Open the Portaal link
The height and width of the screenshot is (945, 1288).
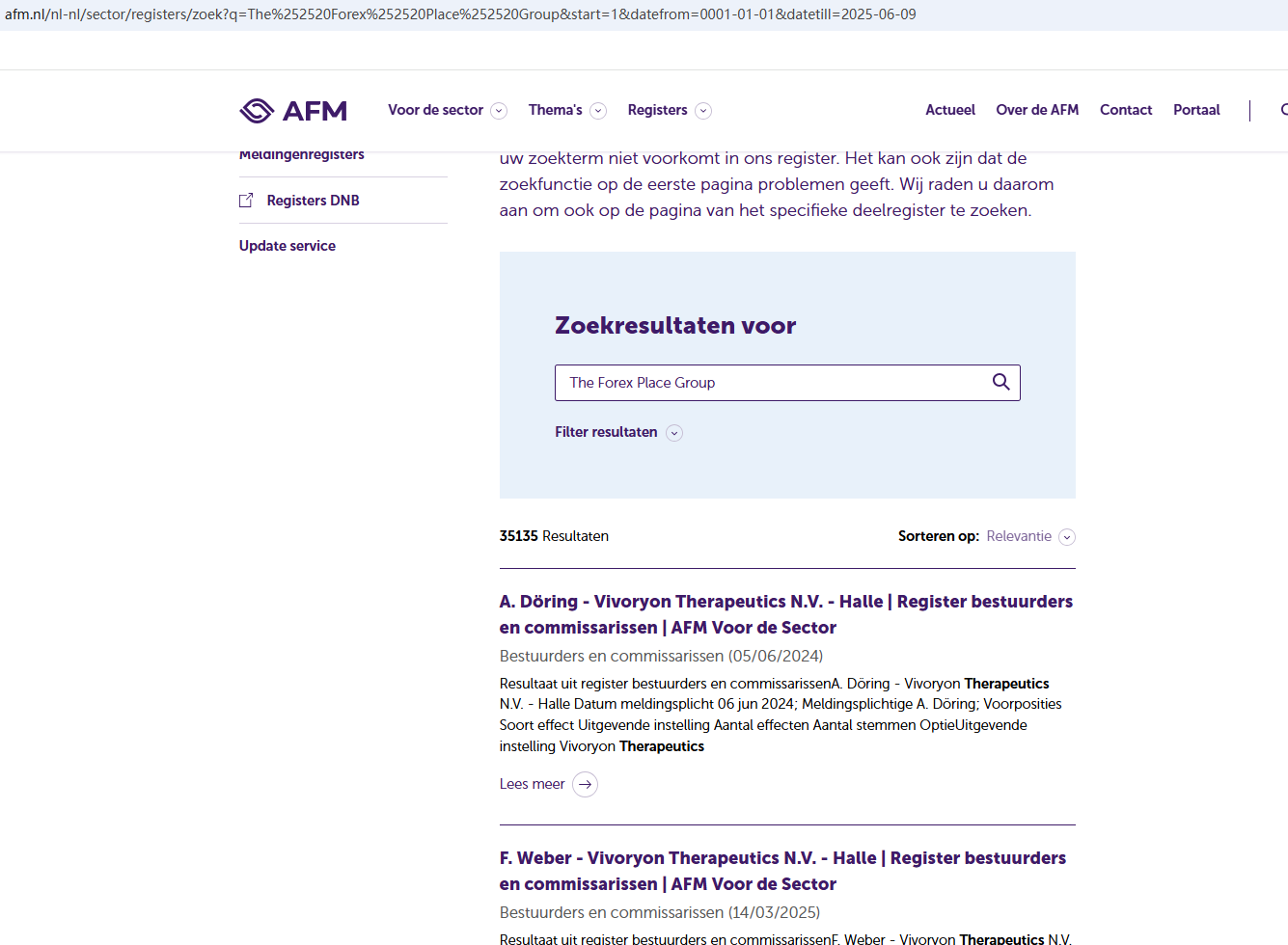[1196, 110]
